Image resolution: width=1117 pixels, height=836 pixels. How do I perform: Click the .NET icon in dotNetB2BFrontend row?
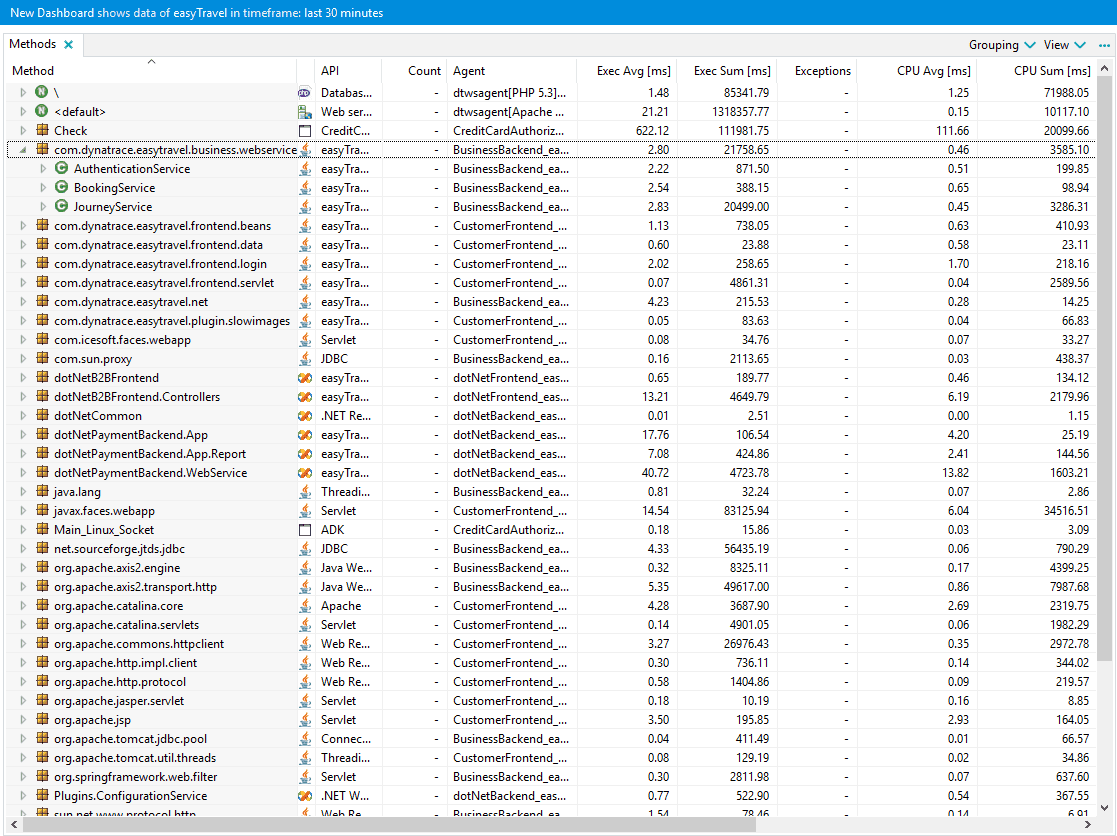coord(305,378)
